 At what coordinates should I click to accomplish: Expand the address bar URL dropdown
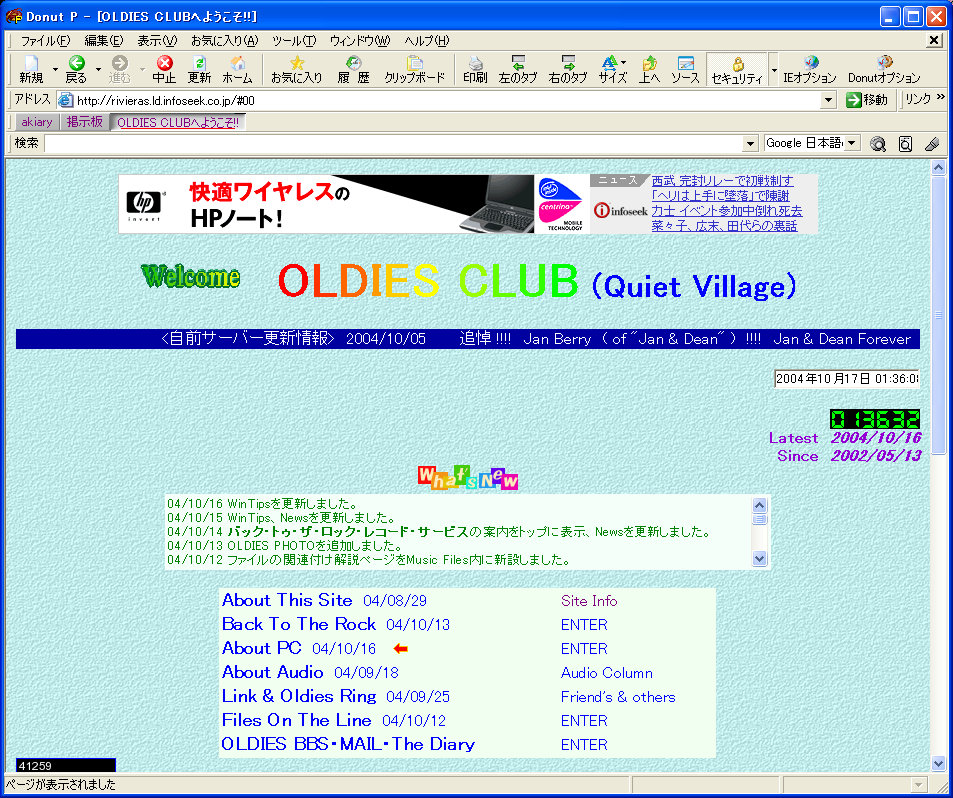[x=828, y=100]
